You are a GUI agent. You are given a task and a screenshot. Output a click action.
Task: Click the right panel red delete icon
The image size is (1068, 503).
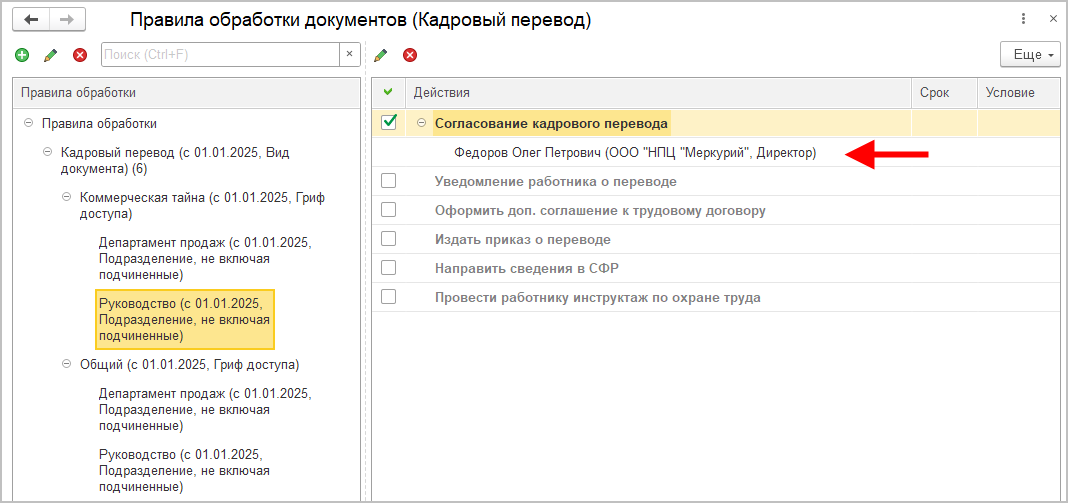coord(409,54)
